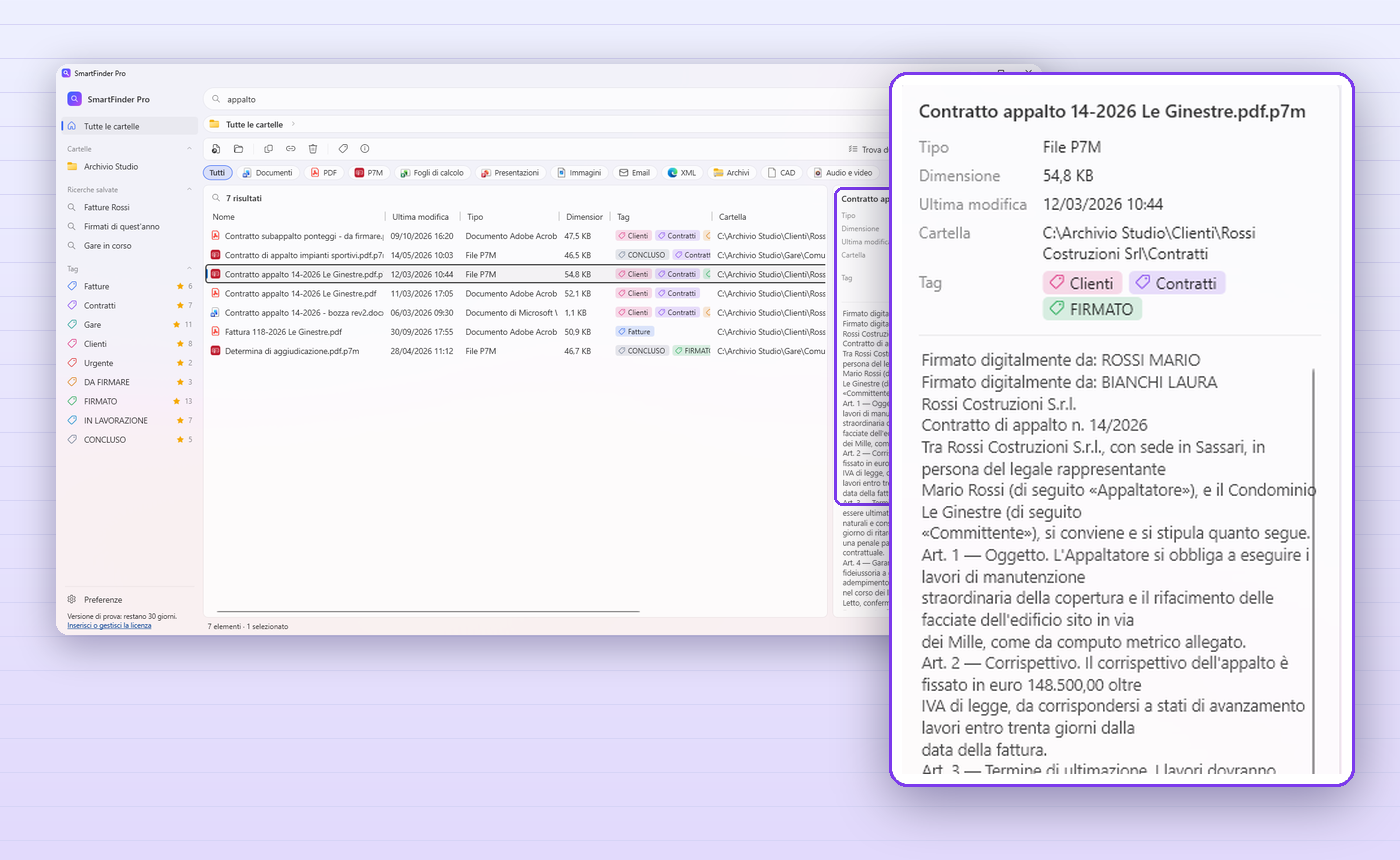Click the folder icon in Tutte le cartelle breadcrumb
Screen dimensions: 1400x860
coord(214,124)
